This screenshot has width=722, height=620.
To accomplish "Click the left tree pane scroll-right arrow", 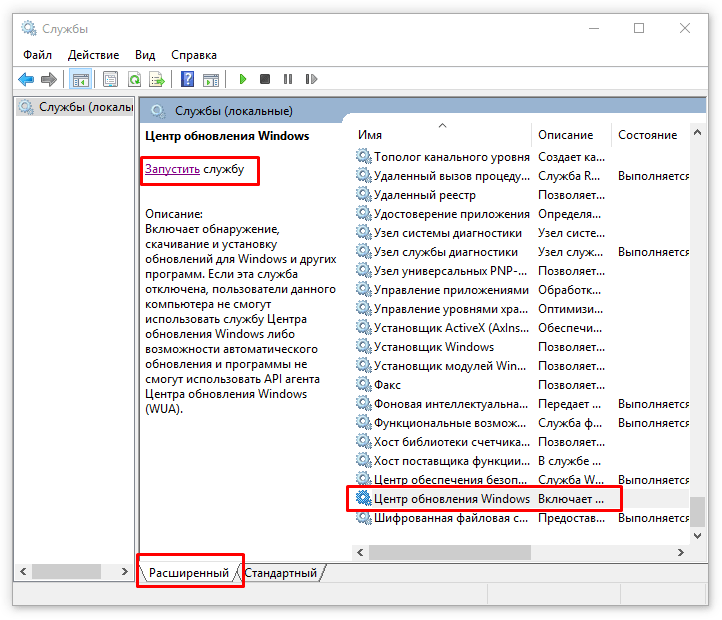I will point(124,572).
